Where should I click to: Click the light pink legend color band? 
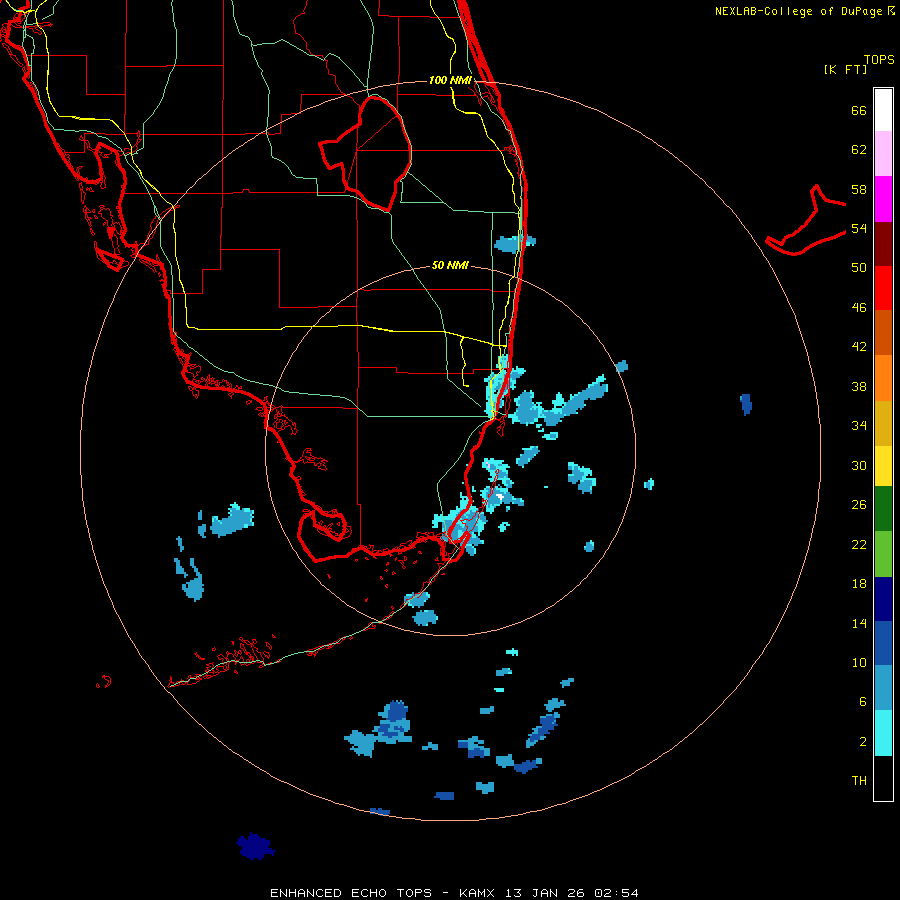(x=883, y=154)
